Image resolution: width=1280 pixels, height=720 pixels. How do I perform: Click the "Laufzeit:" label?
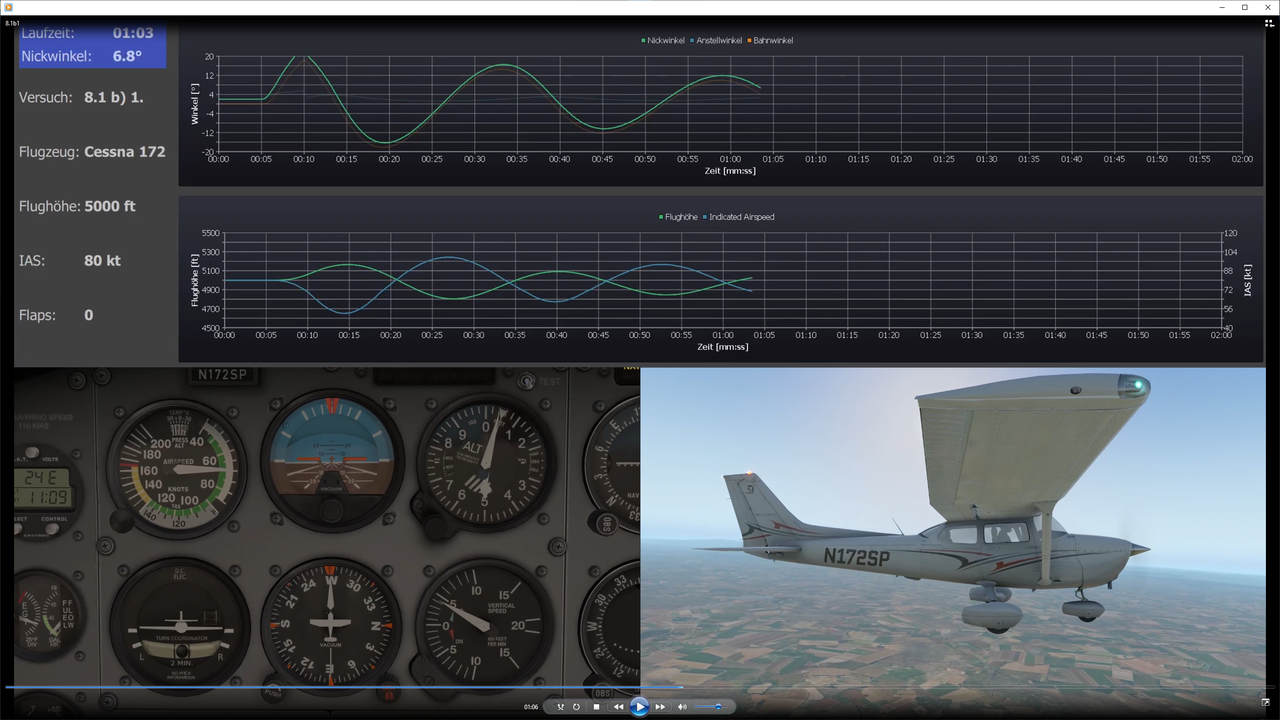pyautogui.click(x=48, y=34)
